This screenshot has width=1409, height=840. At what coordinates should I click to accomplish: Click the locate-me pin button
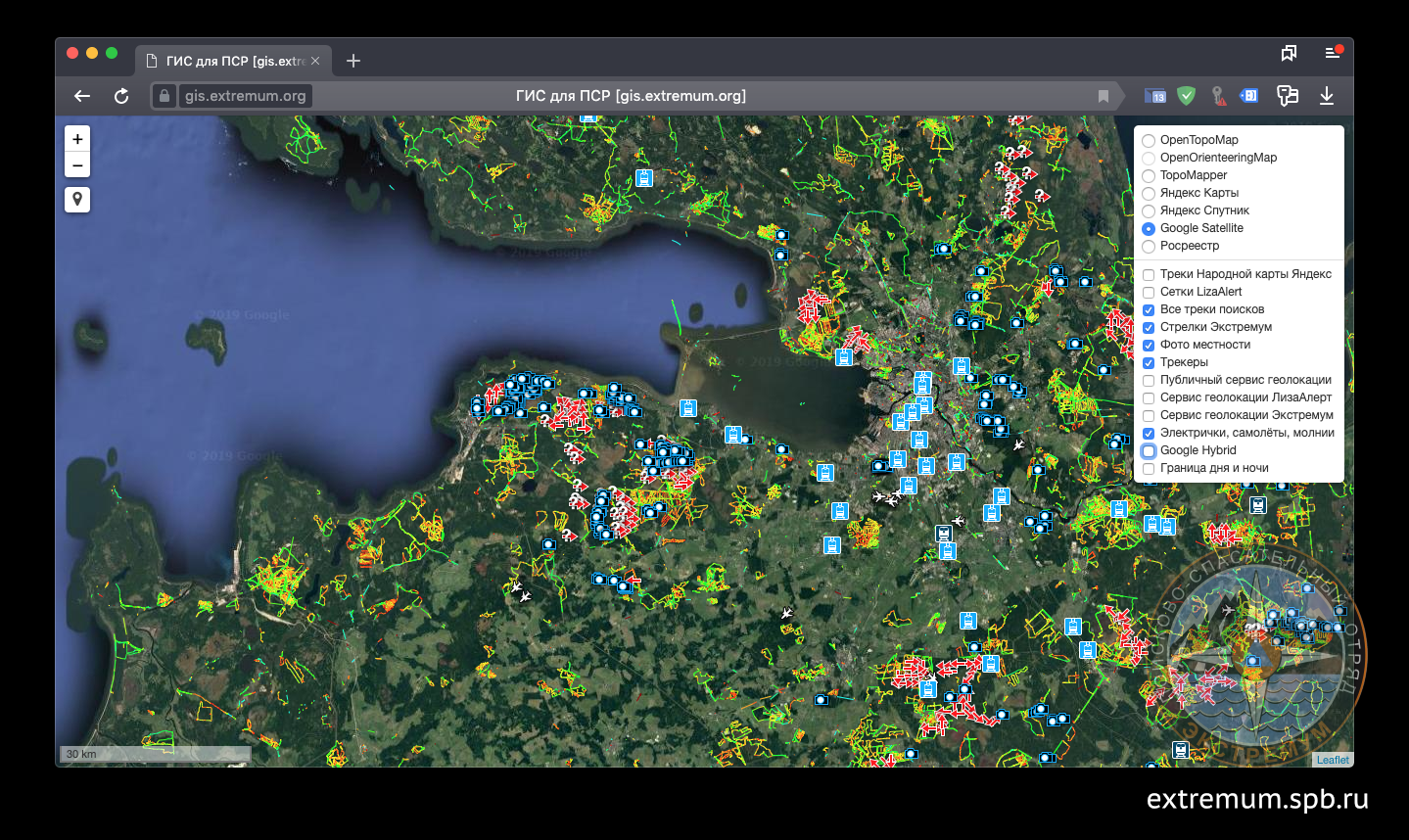pos(77,200)
